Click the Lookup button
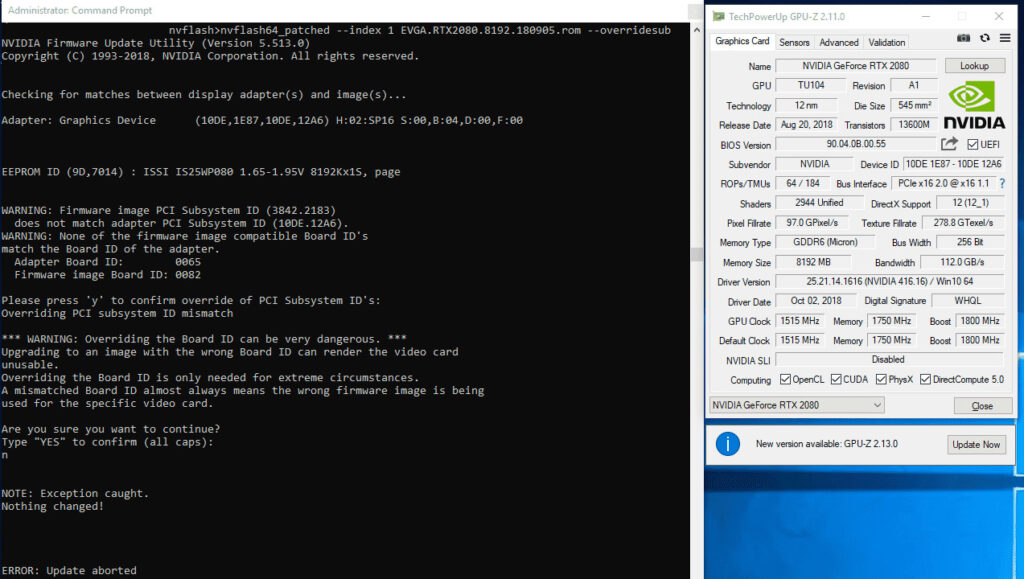Viewport: 1024px width, 579px height. click(975, 65)
